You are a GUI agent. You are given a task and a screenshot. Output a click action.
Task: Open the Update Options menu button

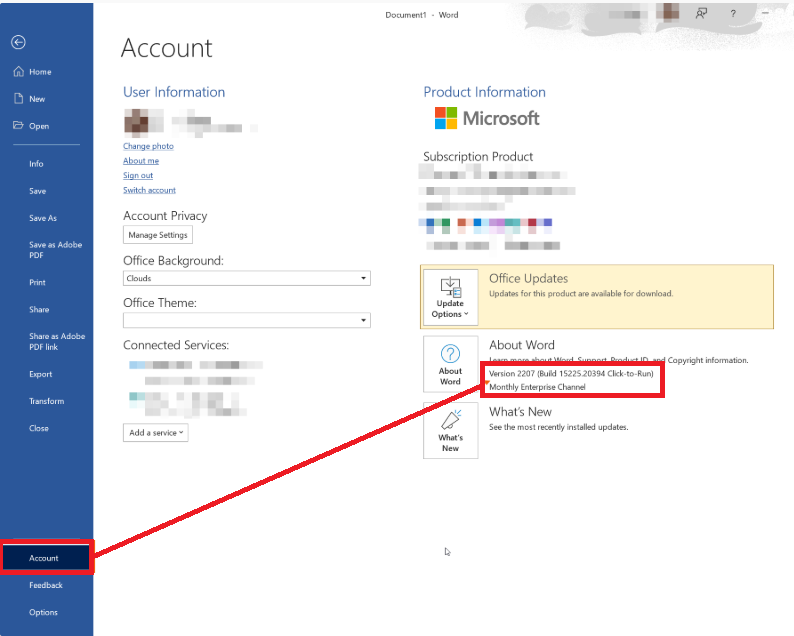[450, 298]
